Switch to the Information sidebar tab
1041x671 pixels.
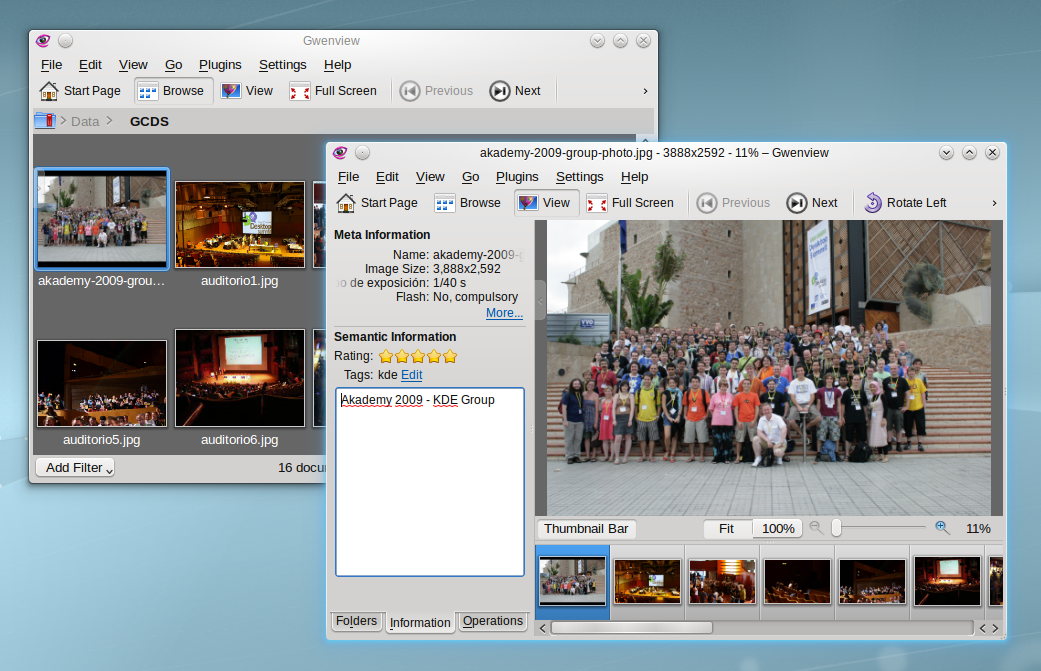point(420,623)
